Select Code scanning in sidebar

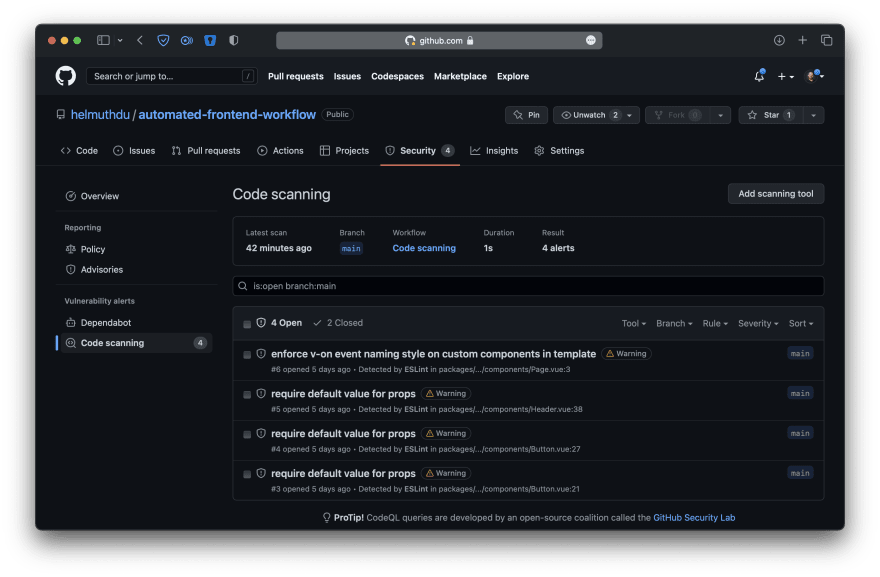click(134, 343)
